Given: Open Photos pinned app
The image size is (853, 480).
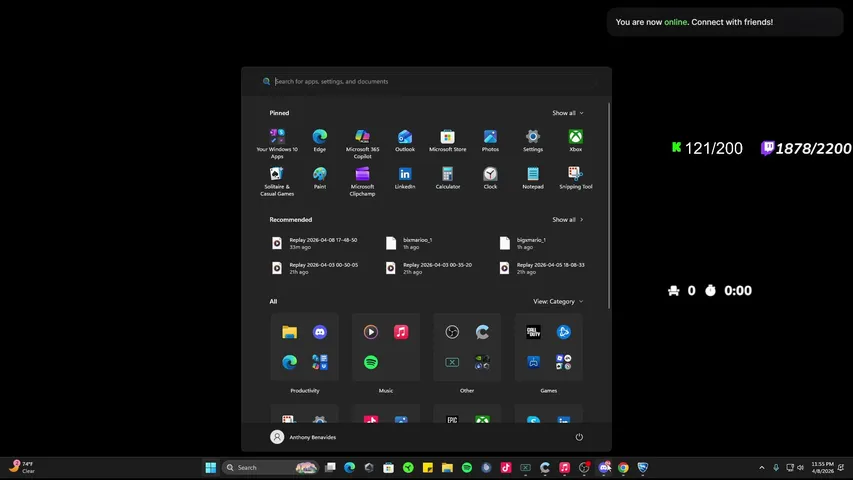Looking at the screenshot, I should tap(490, 140).
